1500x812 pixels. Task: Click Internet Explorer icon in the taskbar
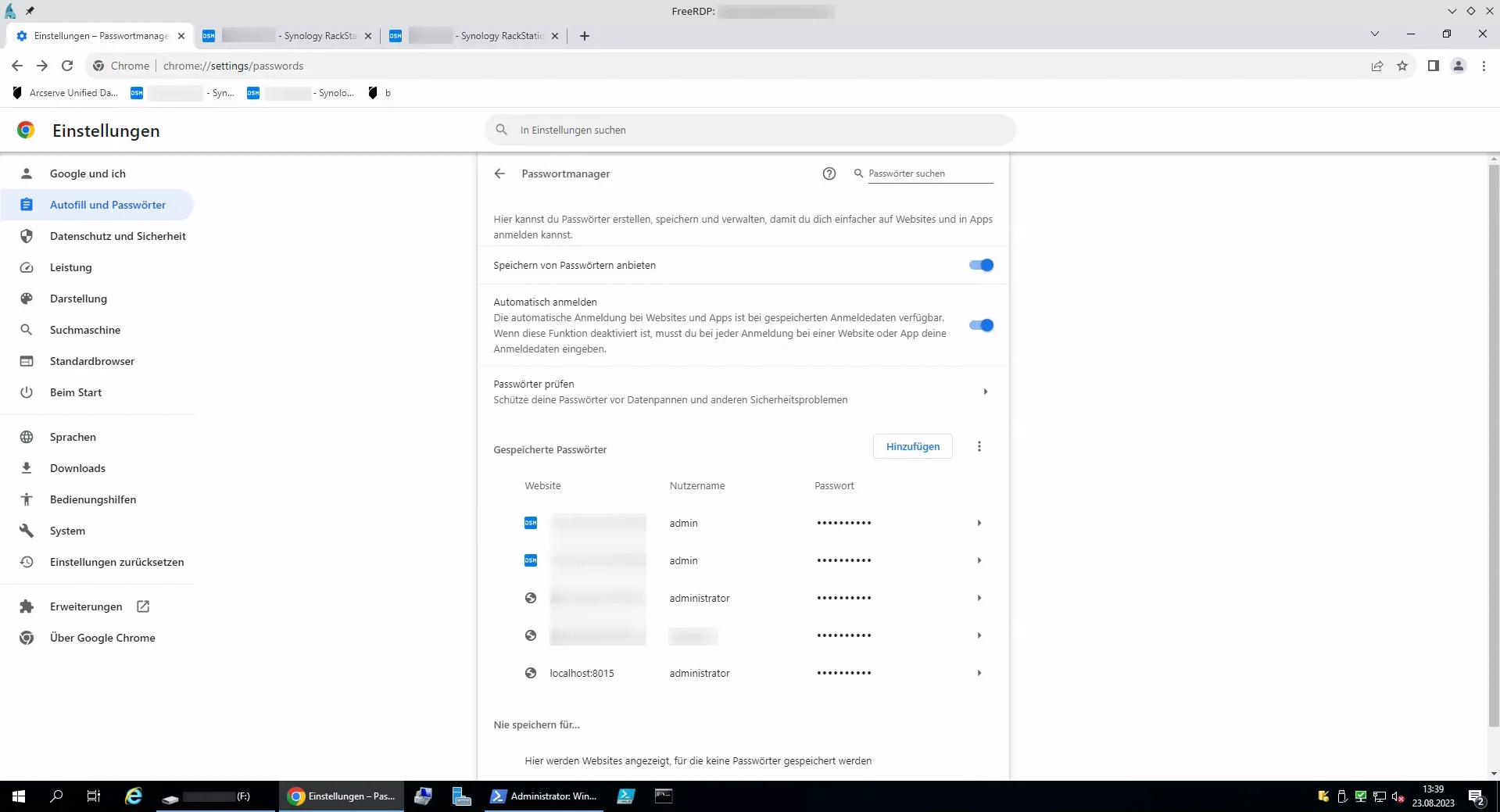(134, 796)
